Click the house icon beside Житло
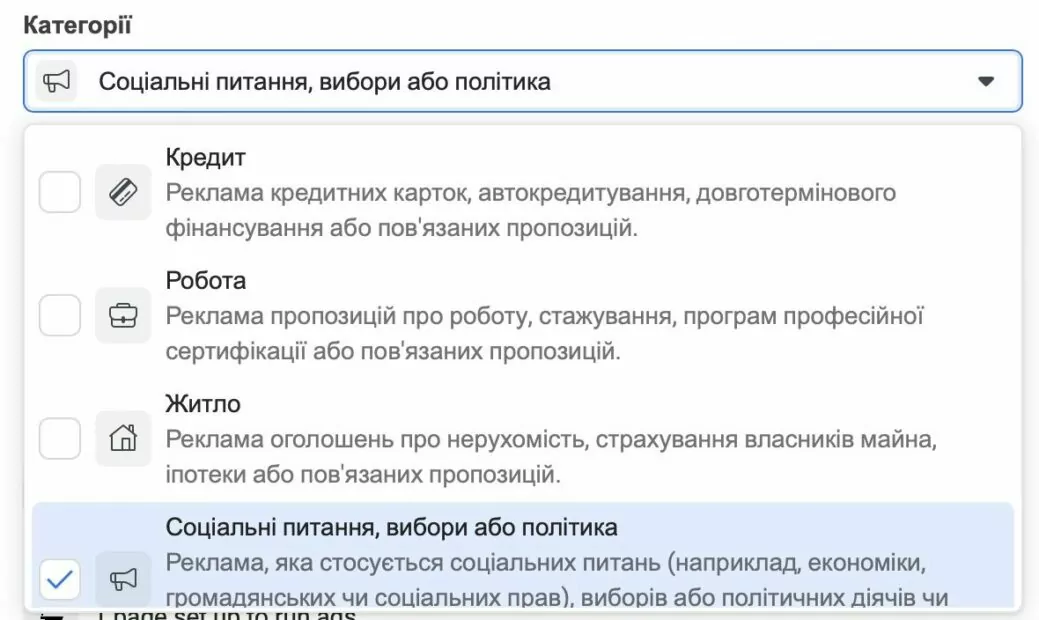The height and width of the screenshot is (620, 1039). [123, 438]
